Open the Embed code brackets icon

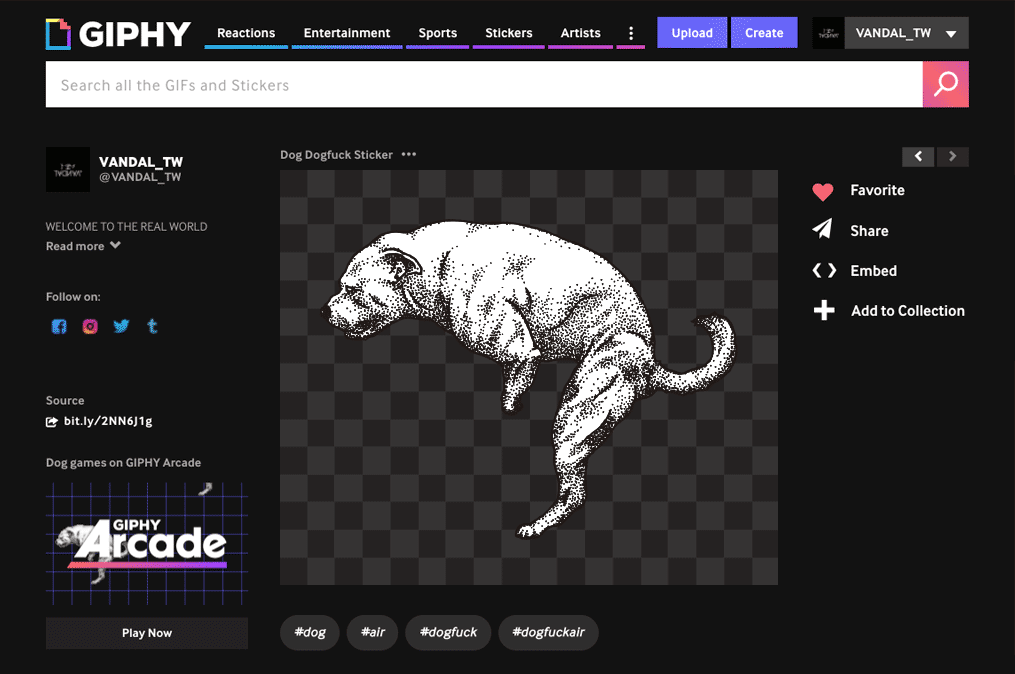pos(823,271)
